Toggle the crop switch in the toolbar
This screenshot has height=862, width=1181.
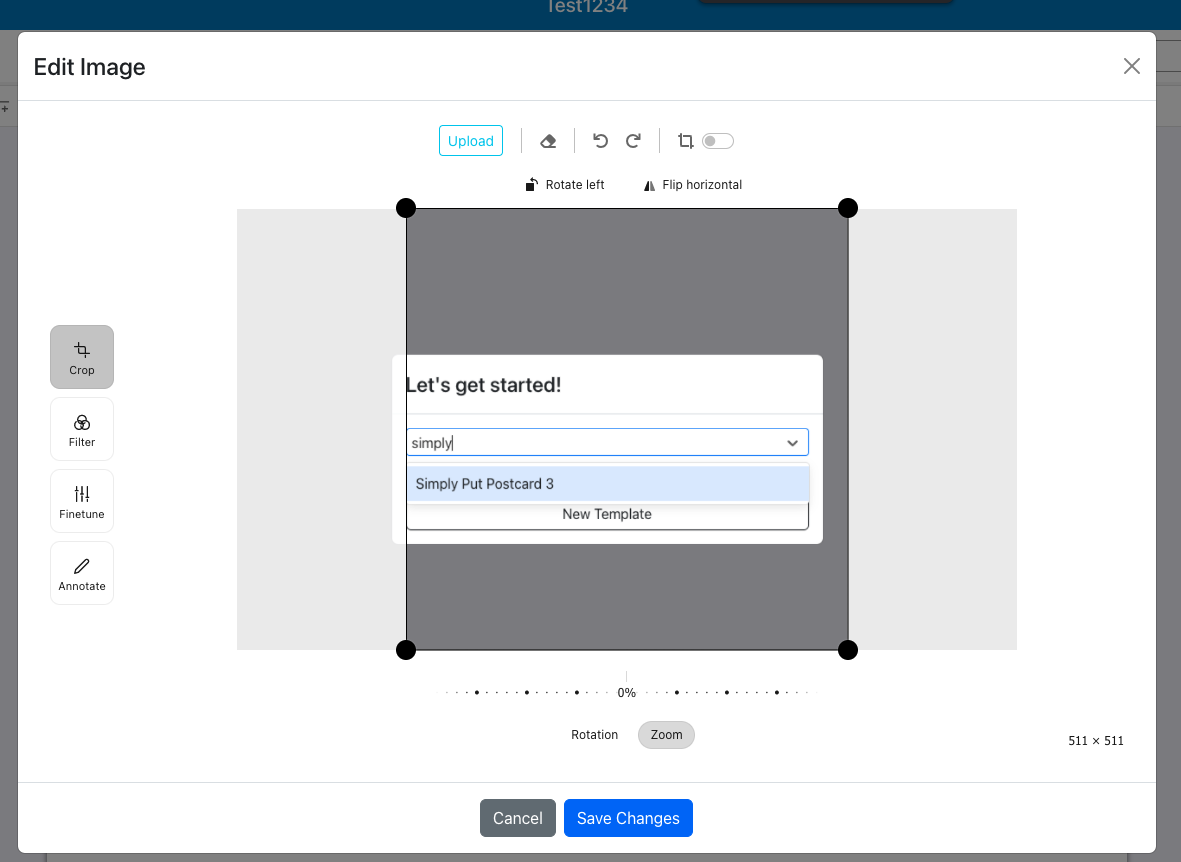[717, 141]
